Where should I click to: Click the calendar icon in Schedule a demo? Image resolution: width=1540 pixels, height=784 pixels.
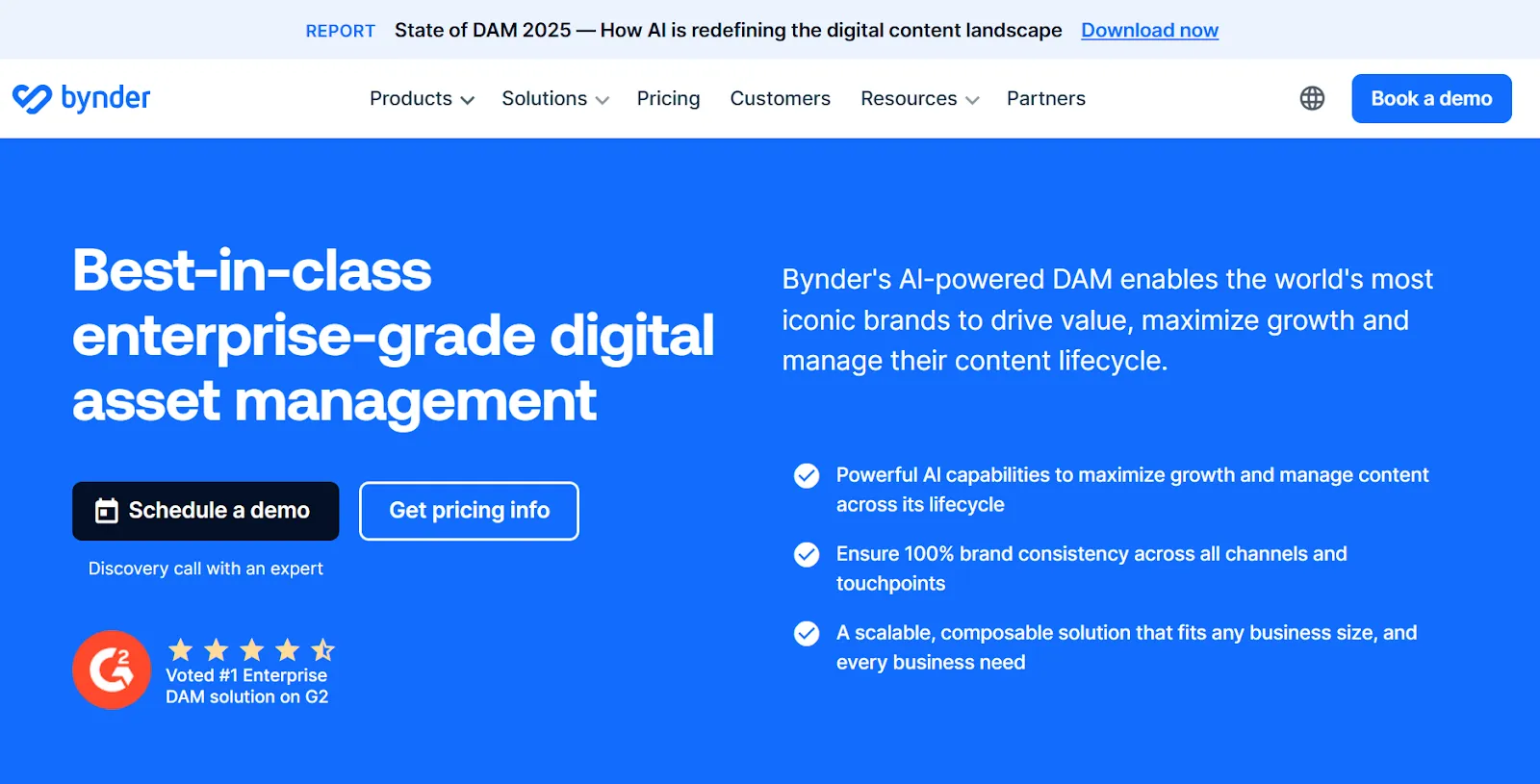point(107,511)
